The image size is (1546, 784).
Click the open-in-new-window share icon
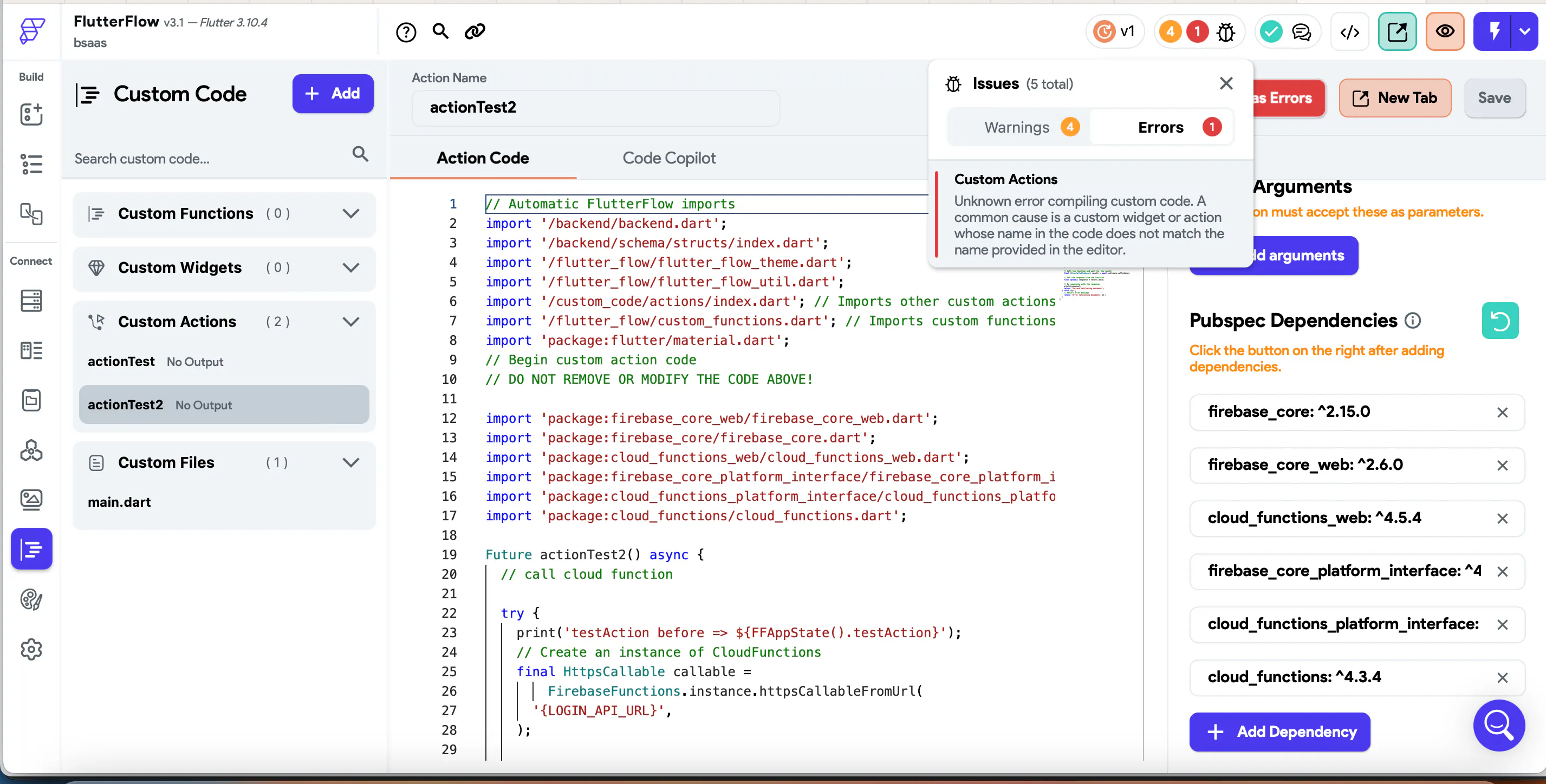(x=1397, y=32)
